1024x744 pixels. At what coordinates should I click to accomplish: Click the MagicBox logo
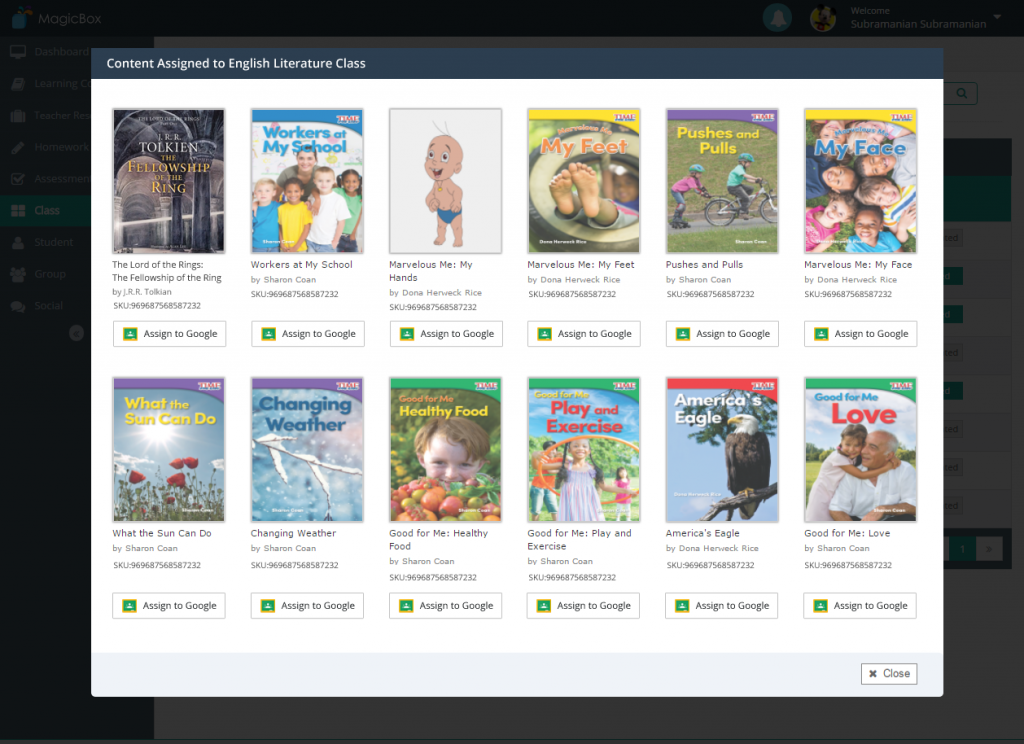pos(56,18)
